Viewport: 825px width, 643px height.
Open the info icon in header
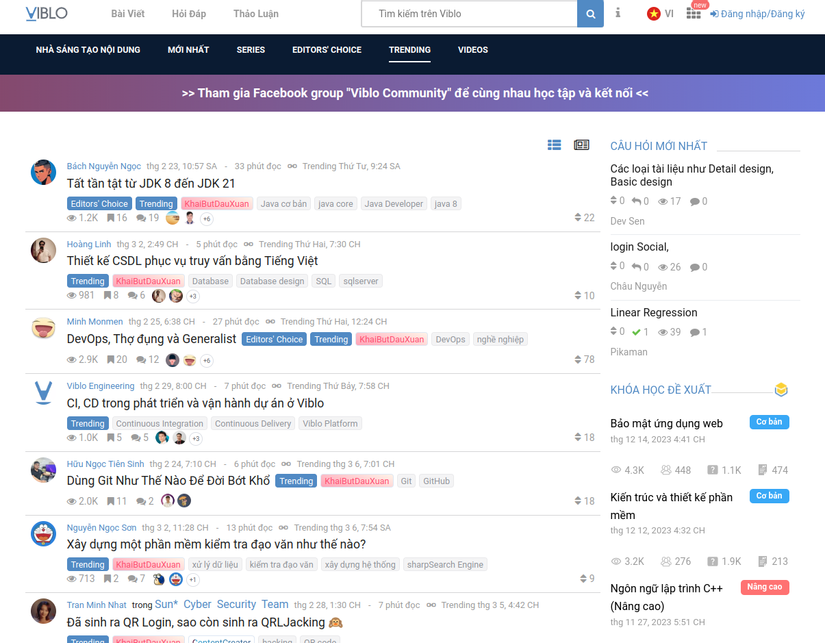coord(618,13)
